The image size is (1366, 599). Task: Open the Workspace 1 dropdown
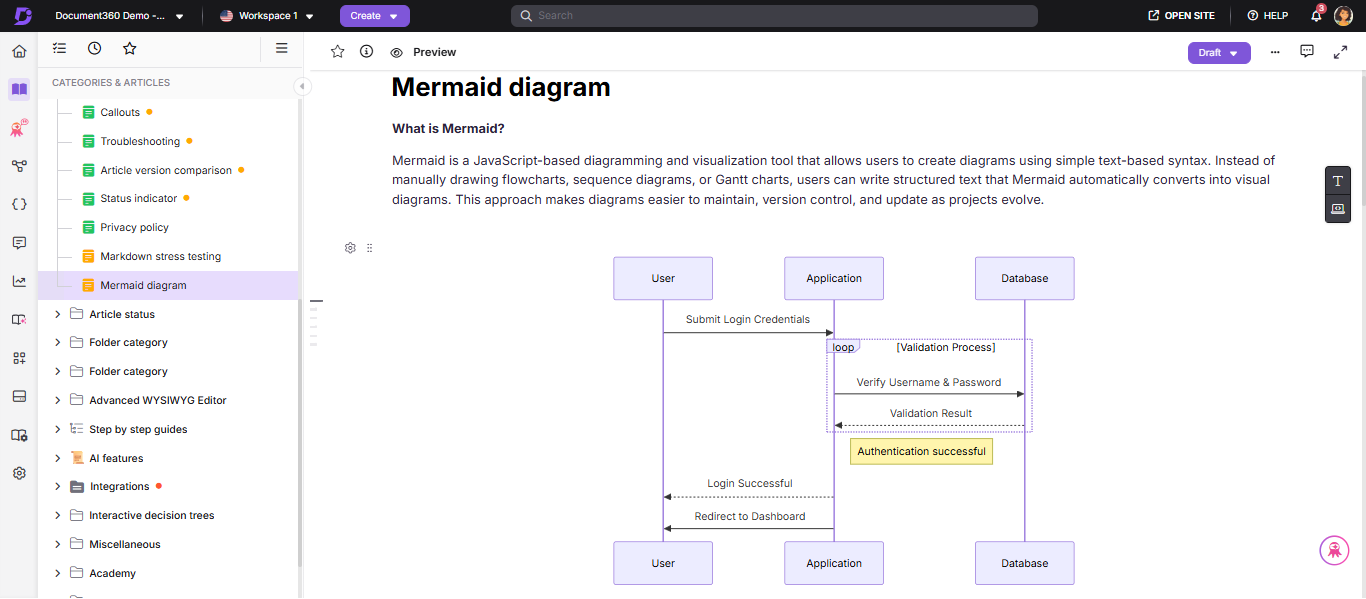coord(267,16)
